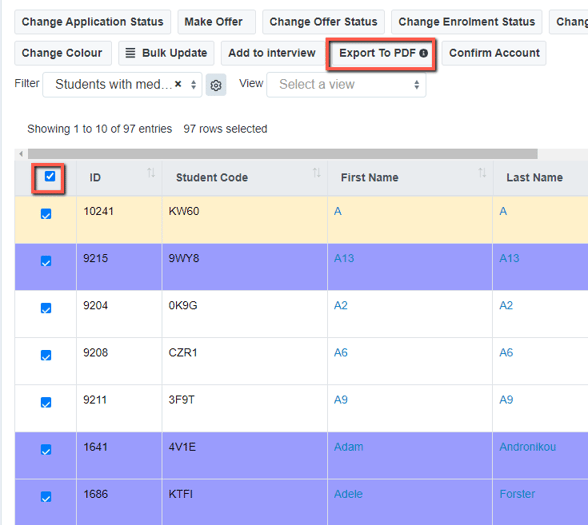Open the Filter dropdown

pos(122,85)
